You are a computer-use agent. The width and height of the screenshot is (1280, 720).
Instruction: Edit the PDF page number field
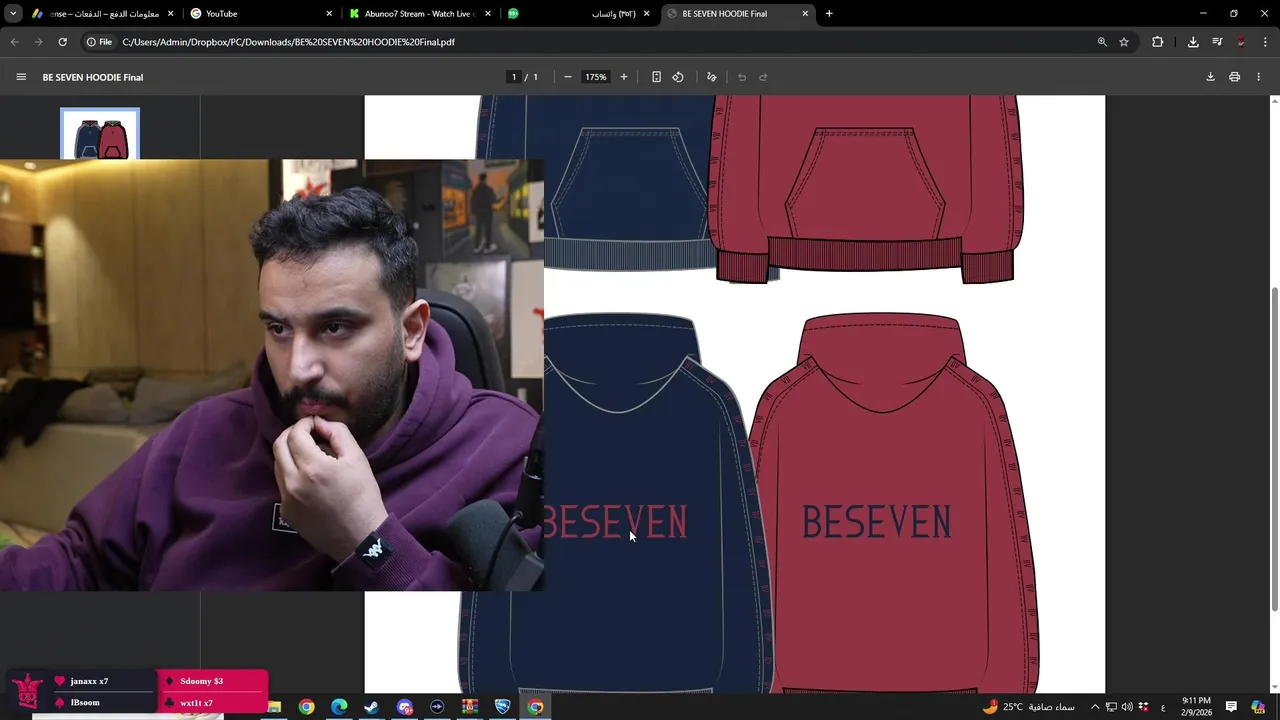point(514,77)
